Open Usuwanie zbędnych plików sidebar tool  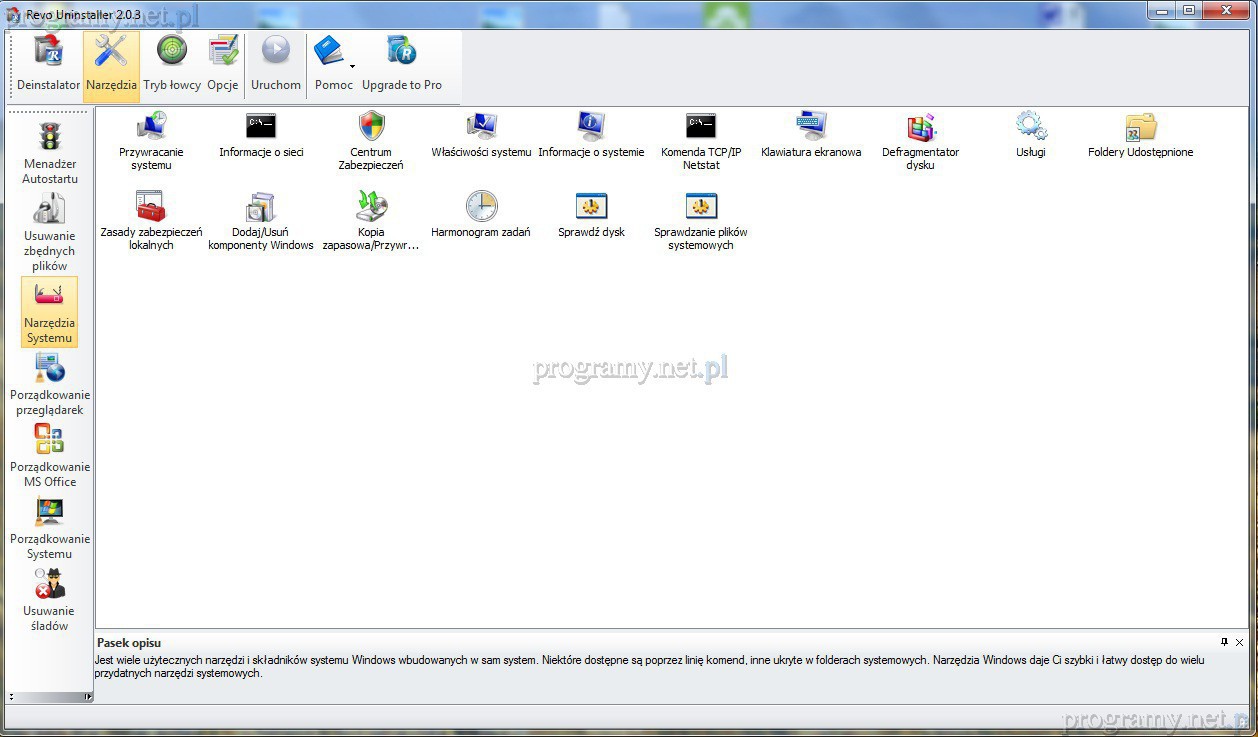(49, 230)
